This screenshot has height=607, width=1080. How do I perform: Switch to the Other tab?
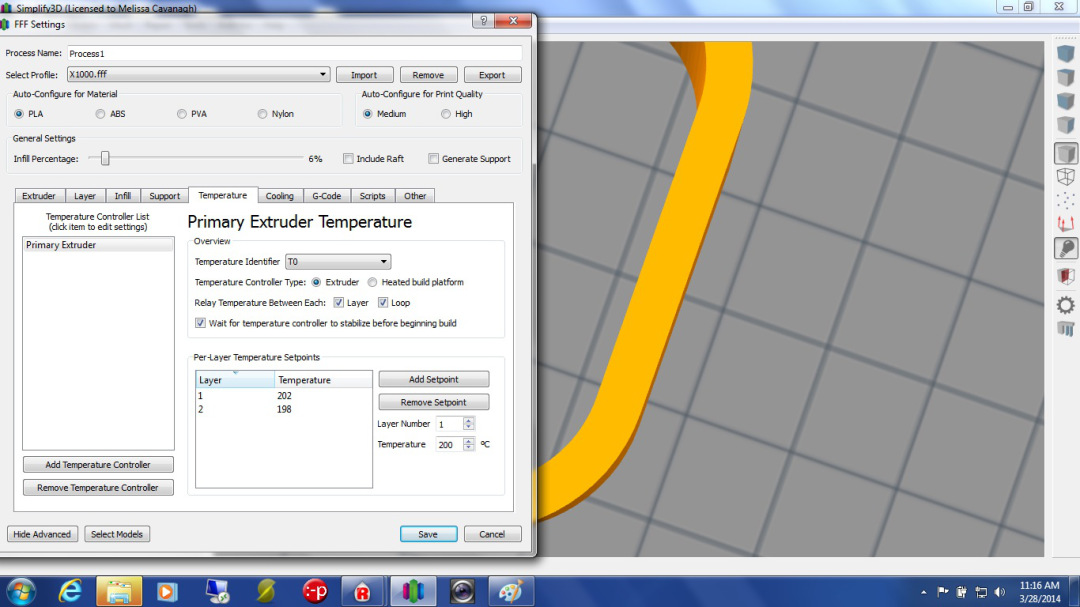pos(415,196)
